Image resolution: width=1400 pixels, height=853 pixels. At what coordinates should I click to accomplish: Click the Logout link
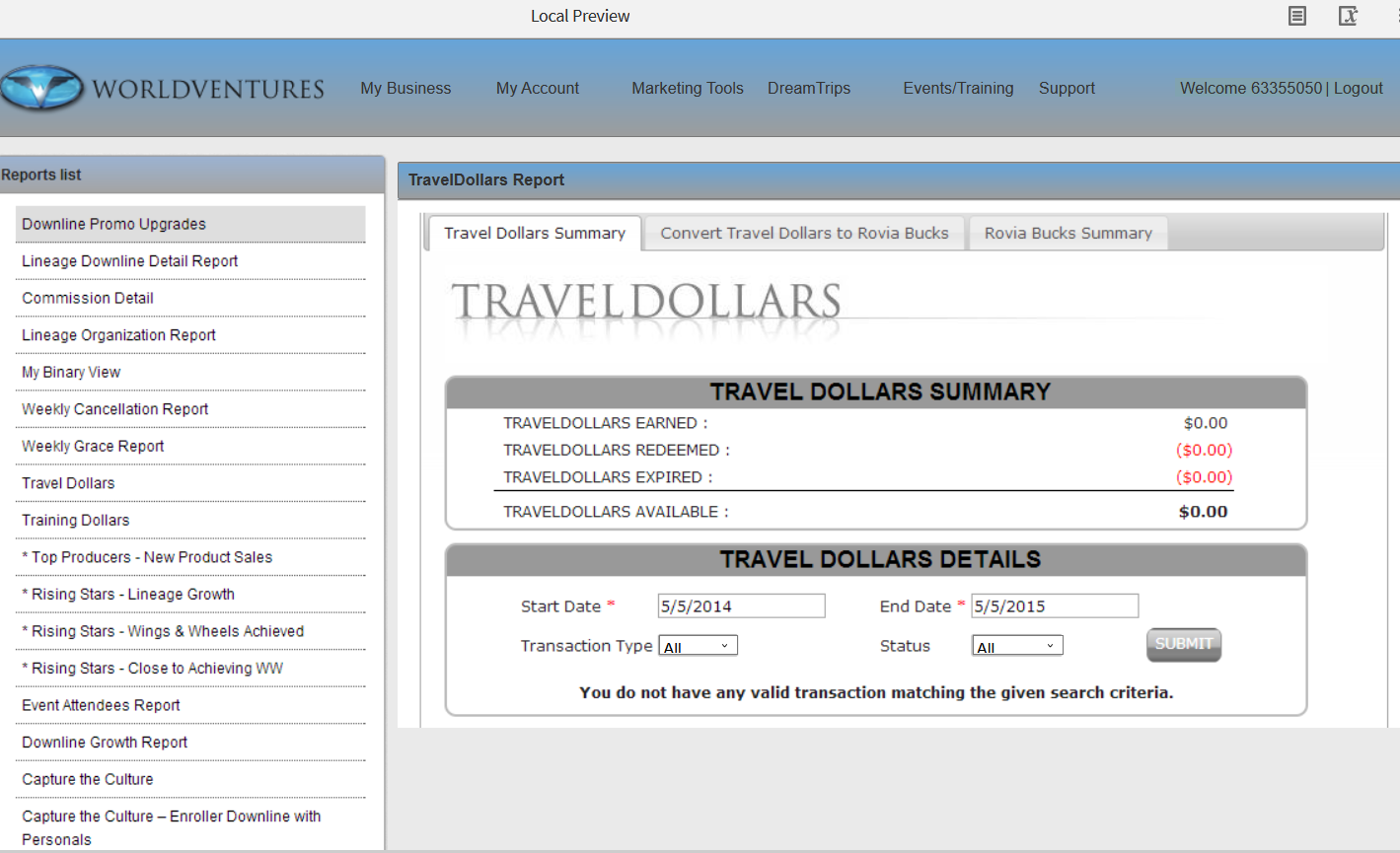(1359, 88)
